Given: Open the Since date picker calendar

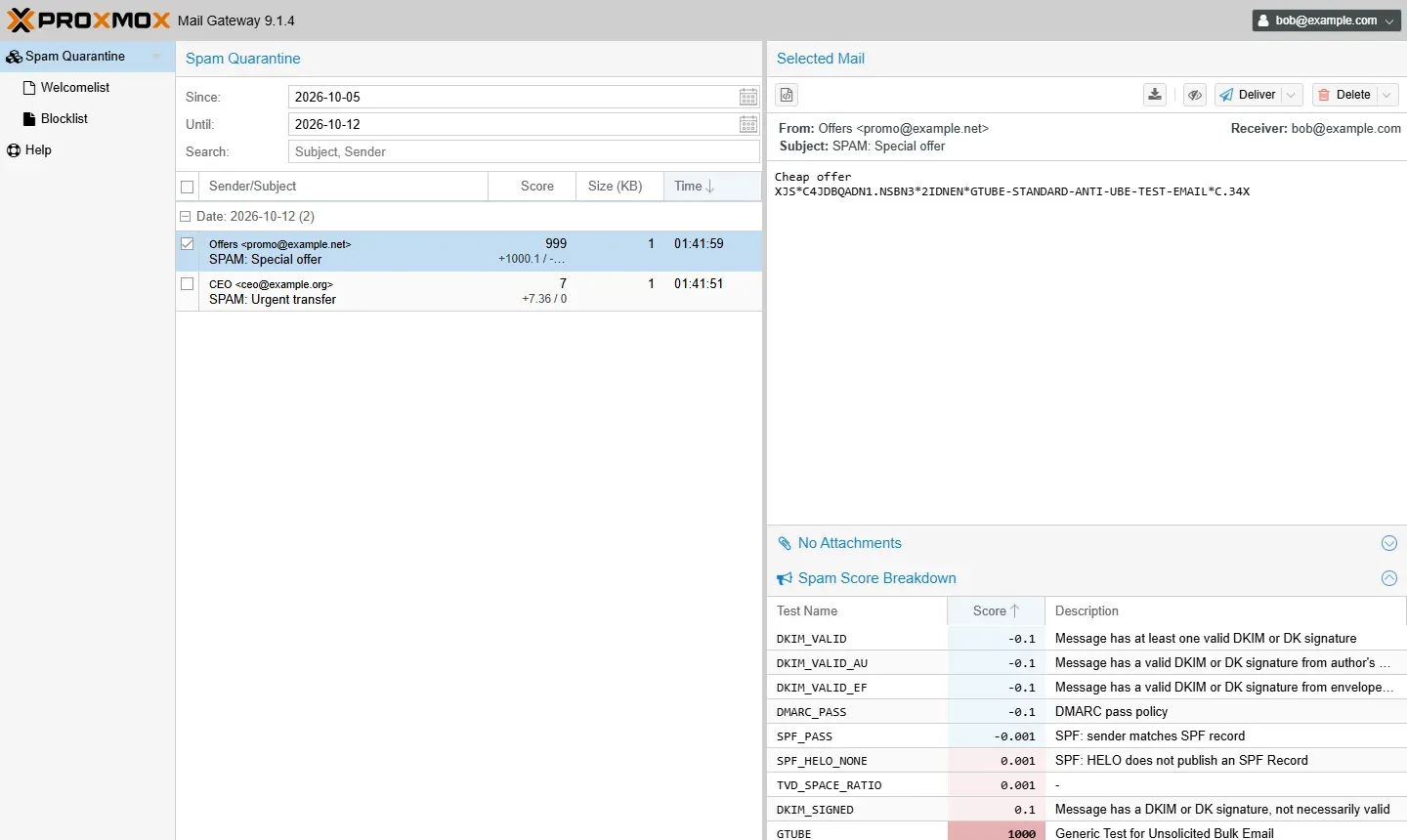Looking at the screenshot, I should point(748,97).
